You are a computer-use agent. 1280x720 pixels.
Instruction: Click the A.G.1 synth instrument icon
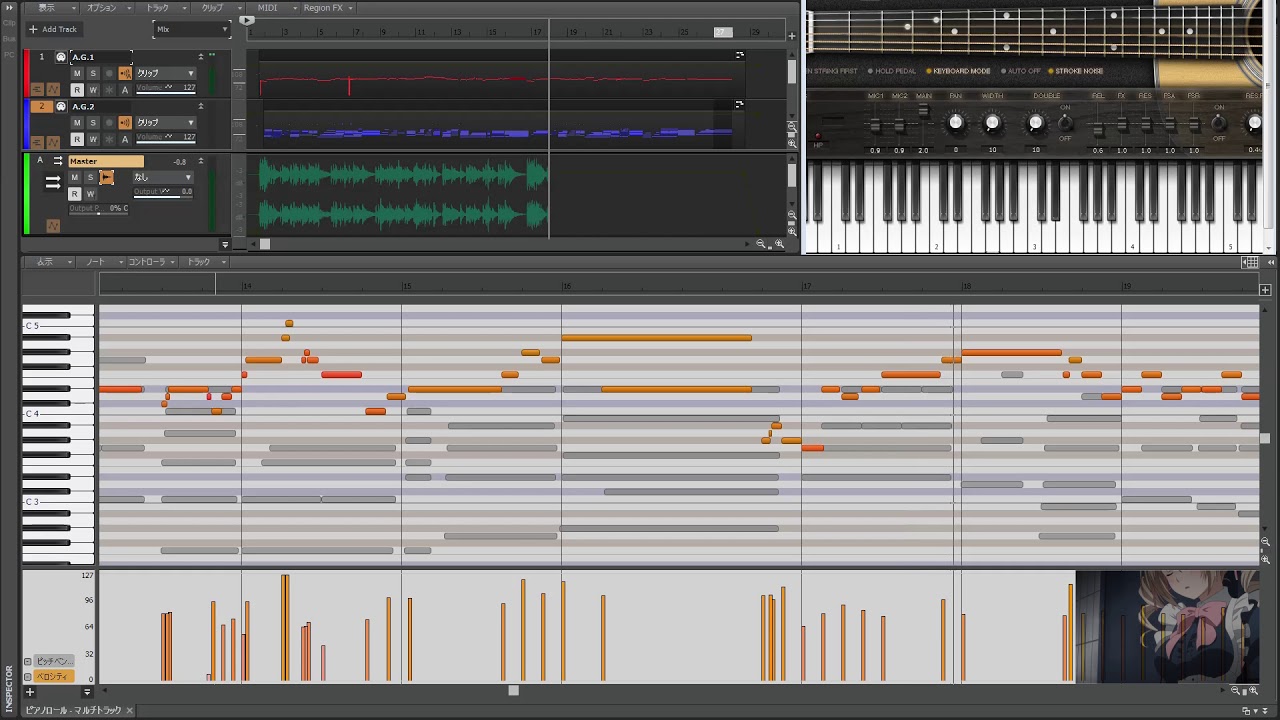click(x=61, y=57)
